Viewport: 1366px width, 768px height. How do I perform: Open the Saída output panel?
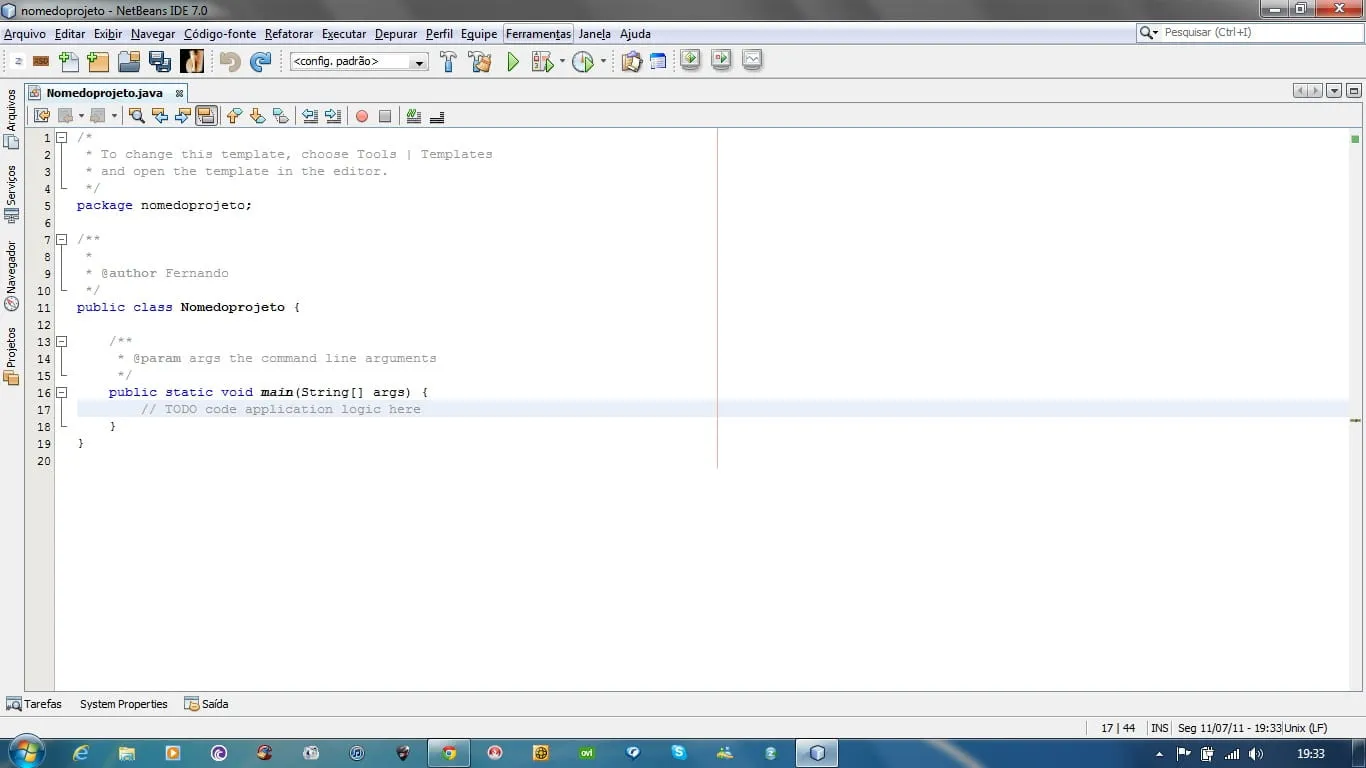pyautogui.click(x=207, y=704)
